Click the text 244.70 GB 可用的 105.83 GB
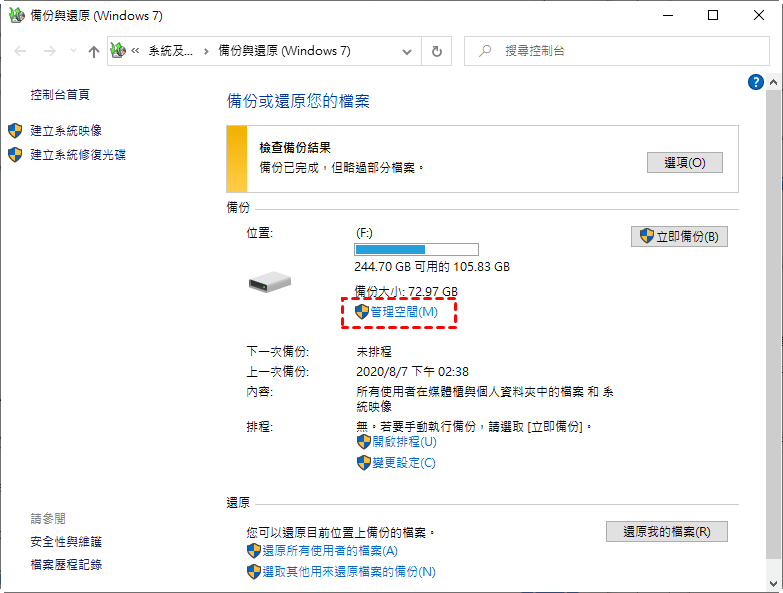783x593 pixels. click(x=432, y=267)
